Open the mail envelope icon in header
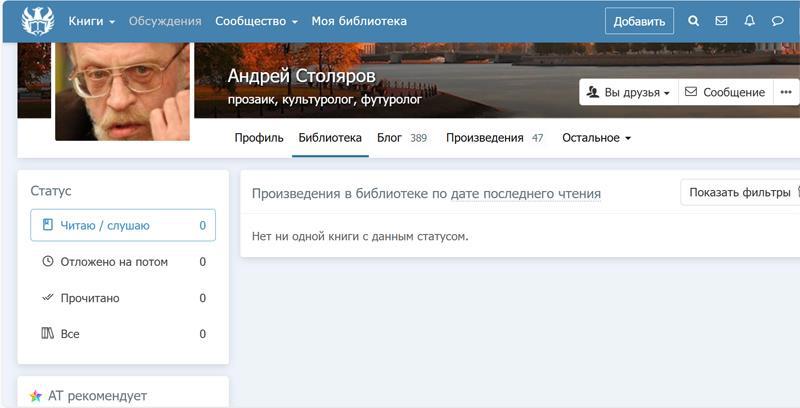 [x=721, y=21]
